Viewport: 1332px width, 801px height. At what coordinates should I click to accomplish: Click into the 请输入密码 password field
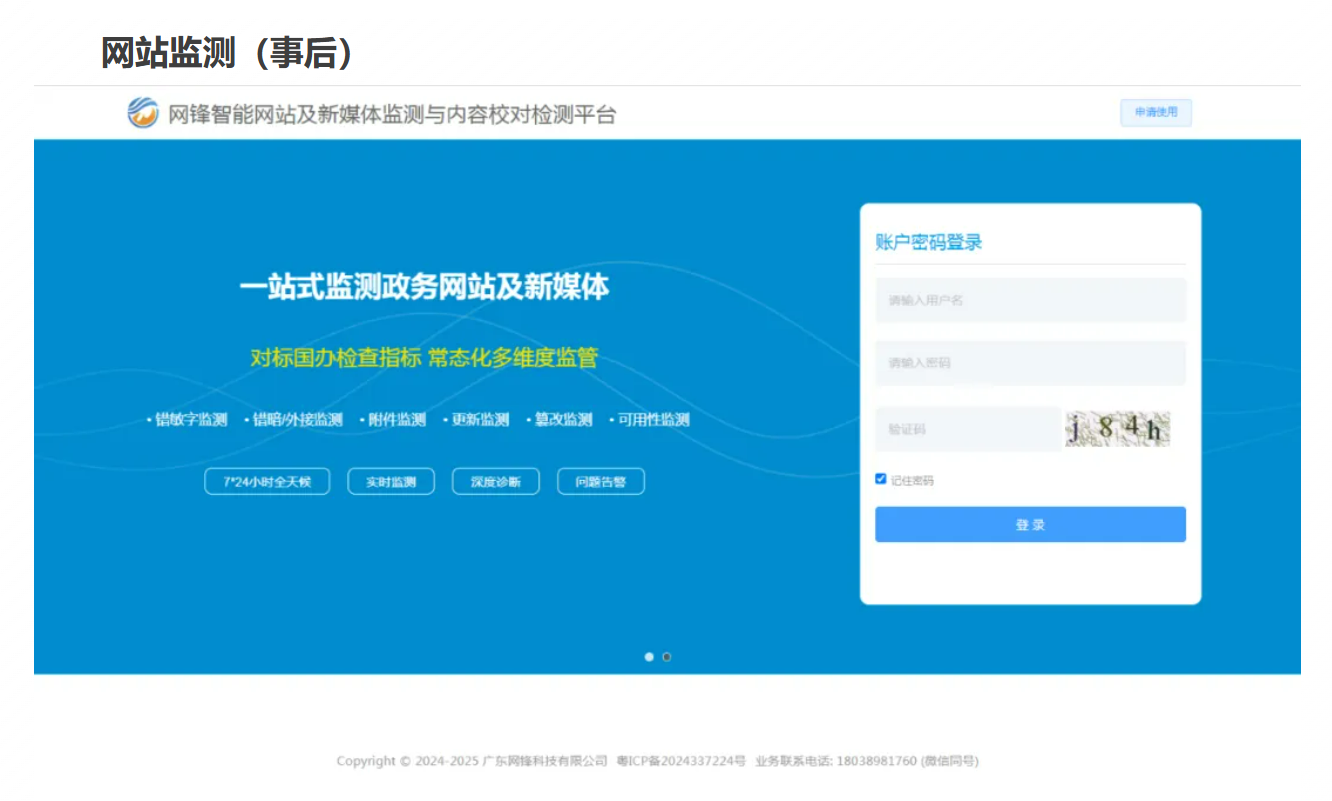click(x=1030, y=363)
